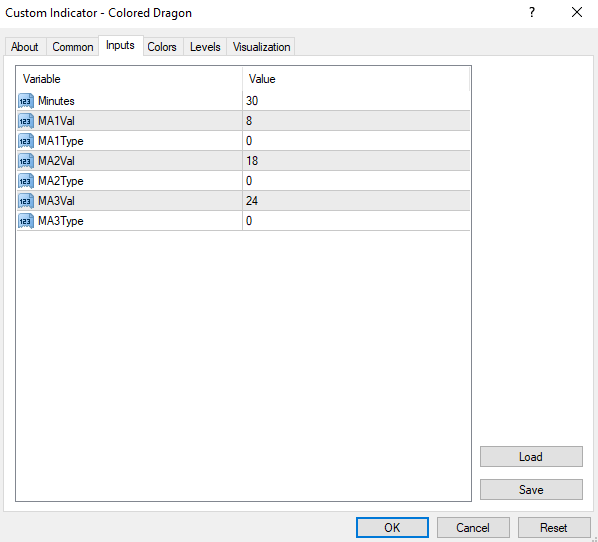This screenshot has width=598, height=542.
Task: Open the Levels tab
Action: pyautogui.click(x=205, y=47)
